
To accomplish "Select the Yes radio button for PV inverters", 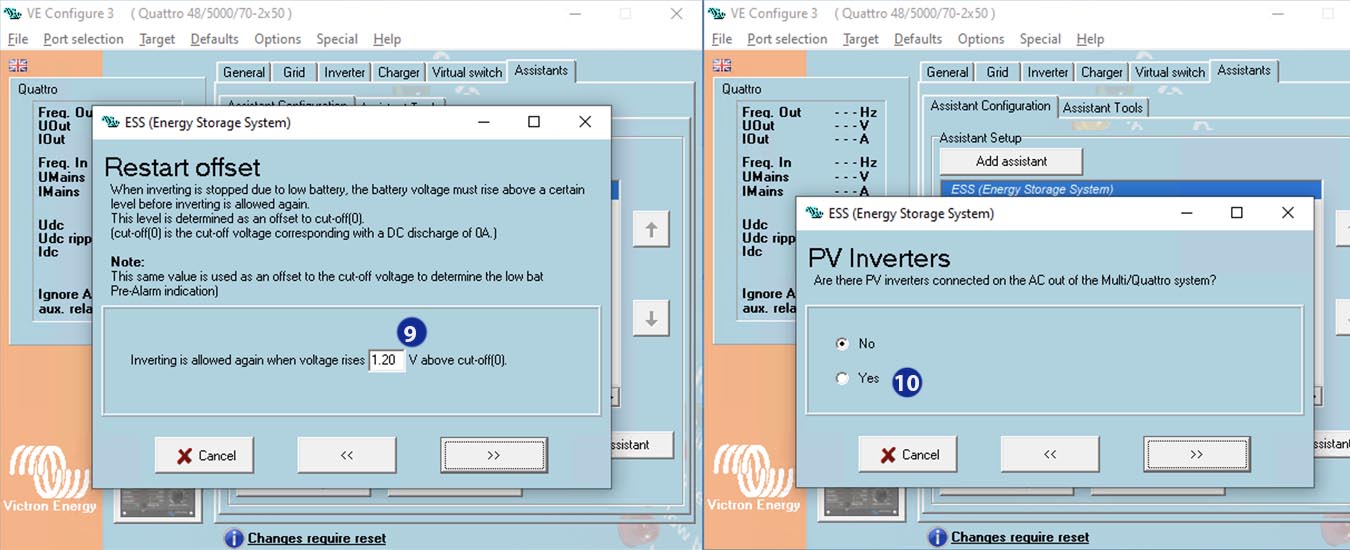I will point(842,378).
